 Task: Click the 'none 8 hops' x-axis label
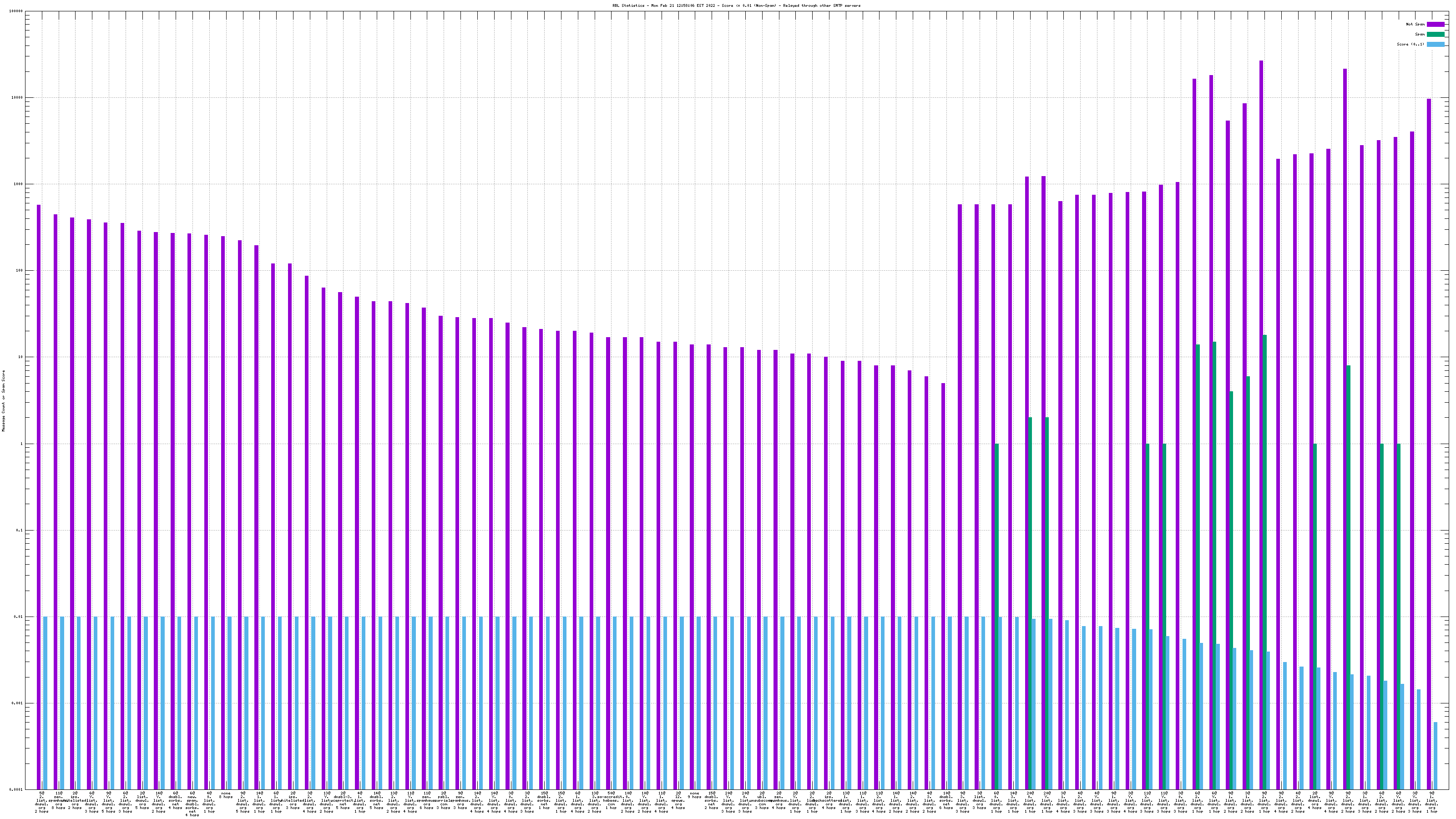click(x=226, y=795)
